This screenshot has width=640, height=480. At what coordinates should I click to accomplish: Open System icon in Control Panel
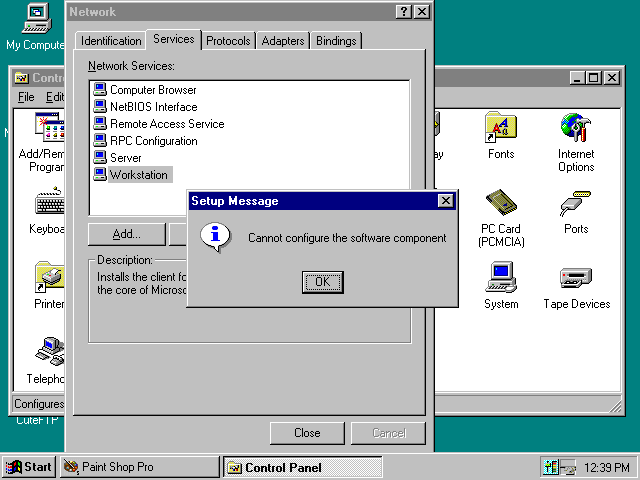(x=501, y=286)
